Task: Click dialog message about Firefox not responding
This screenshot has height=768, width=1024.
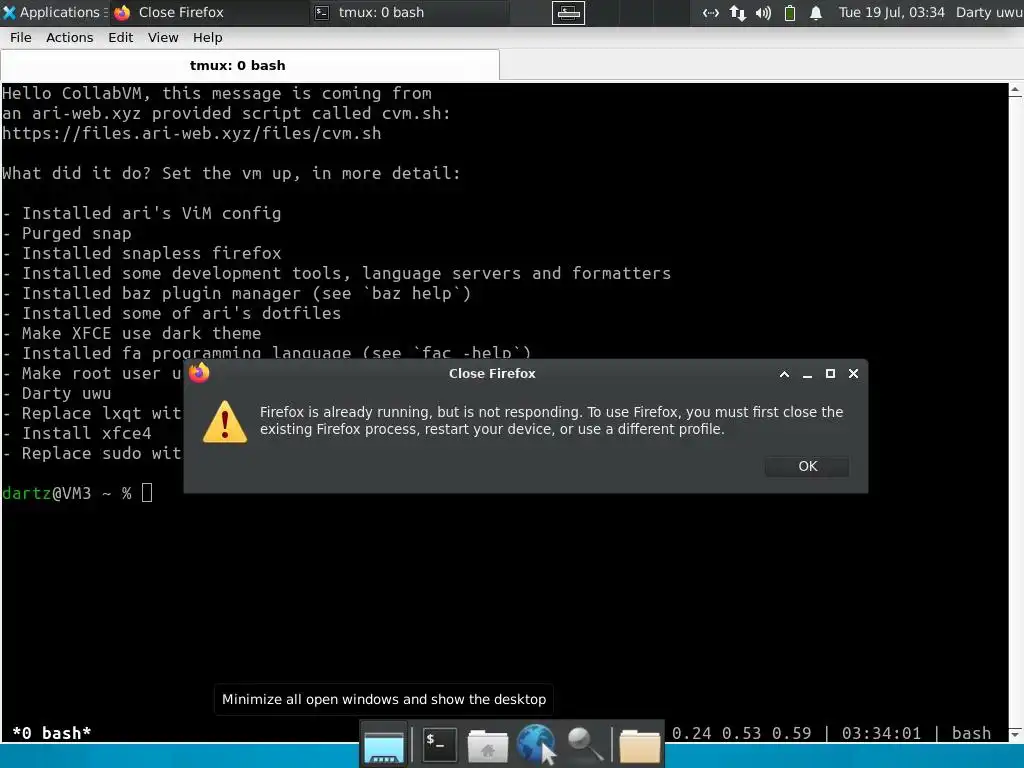Action: coord(551,421)
